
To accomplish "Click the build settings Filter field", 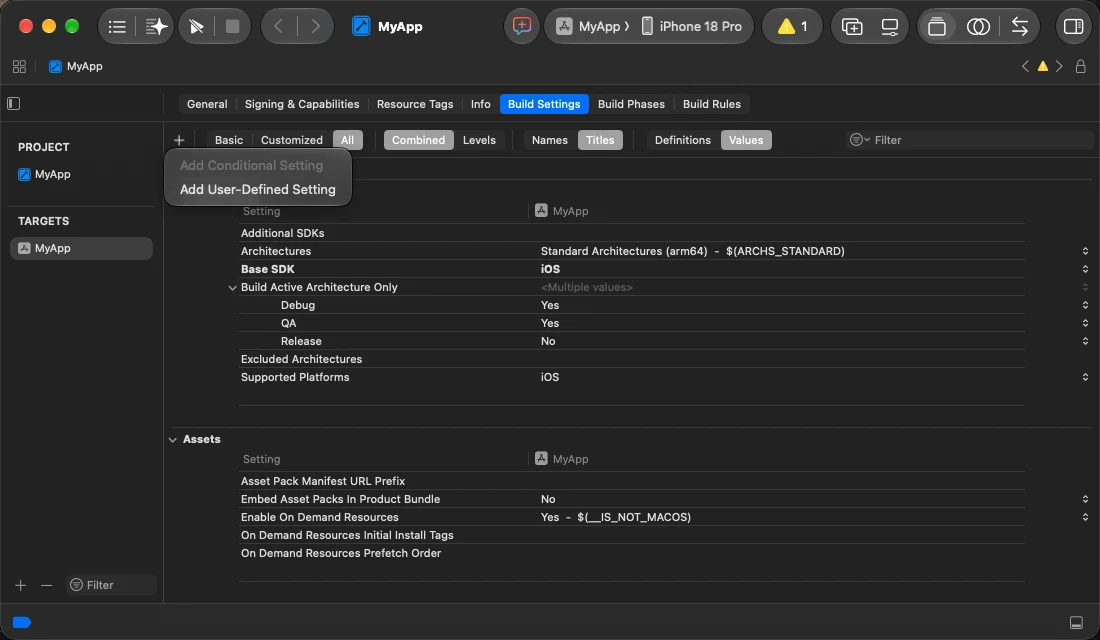I will click(968, 140).
